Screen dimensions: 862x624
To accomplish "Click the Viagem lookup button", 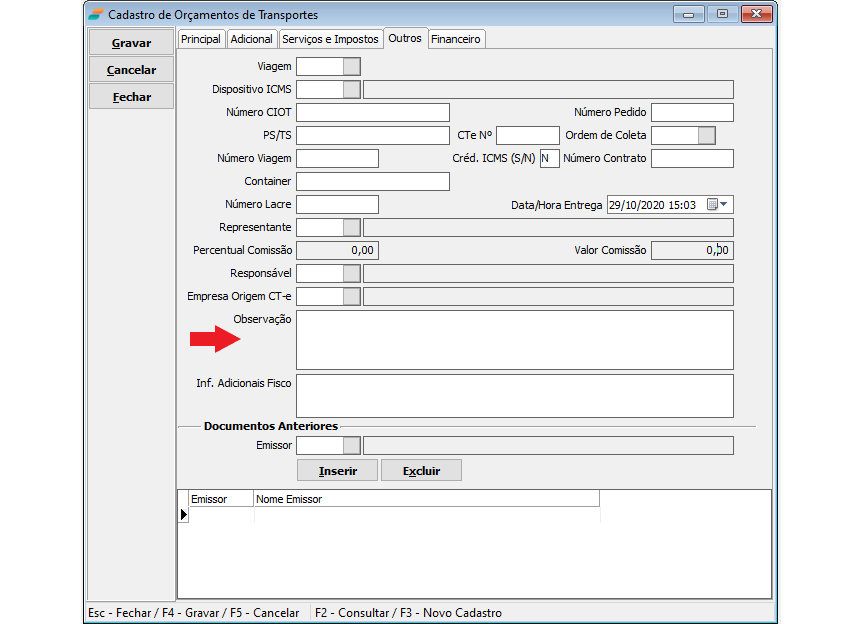I will point(351,67).
